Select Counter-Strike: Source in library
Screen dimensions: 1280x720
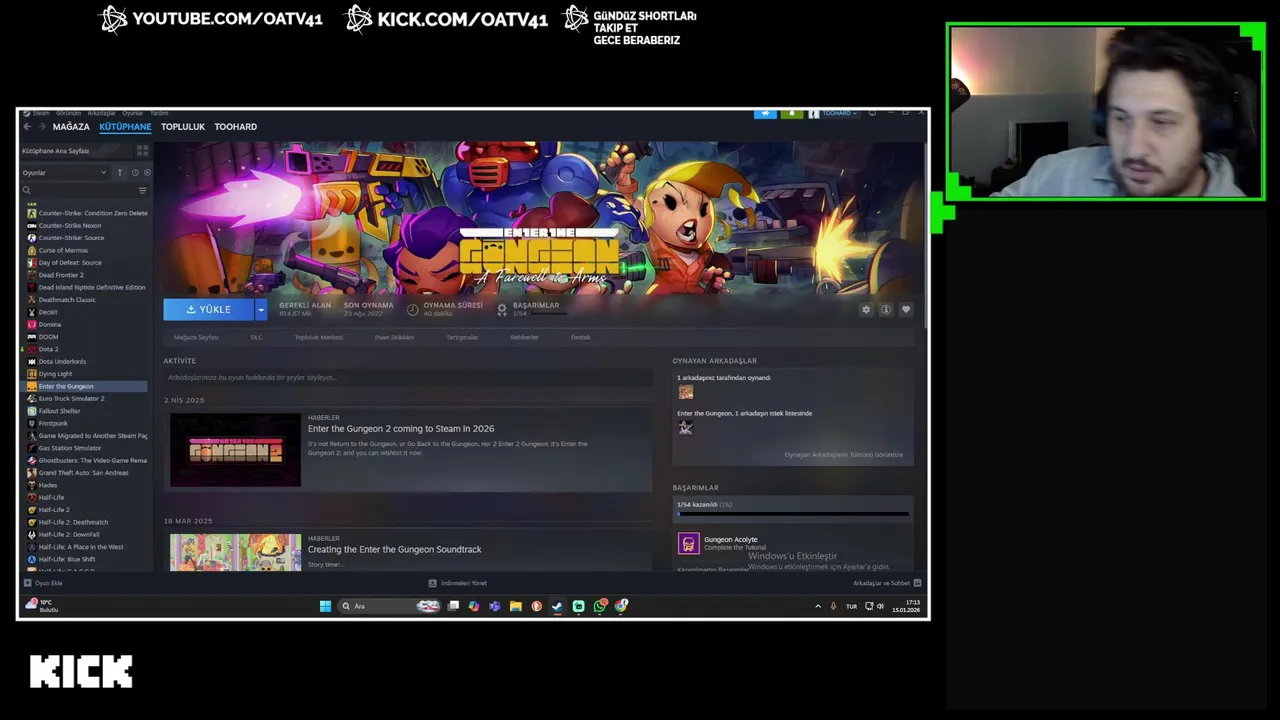click(x=71, y=238)
